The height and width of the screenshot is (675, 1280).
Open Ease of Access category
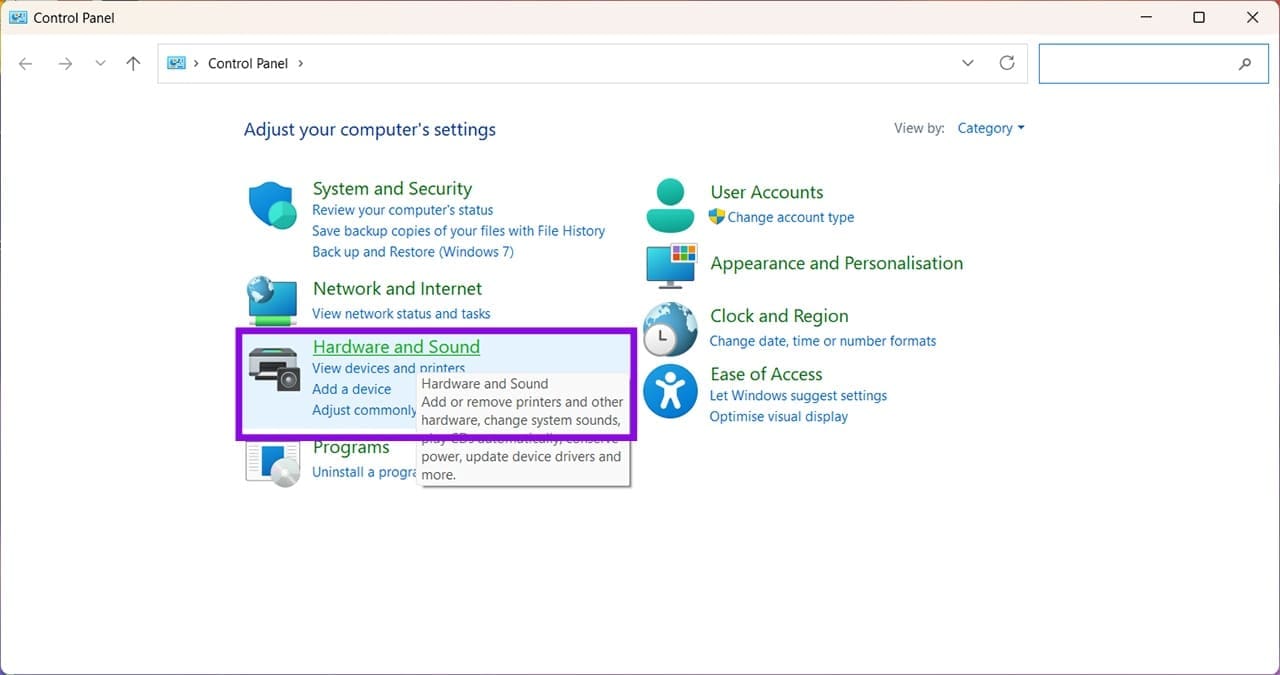click(766, 374)
